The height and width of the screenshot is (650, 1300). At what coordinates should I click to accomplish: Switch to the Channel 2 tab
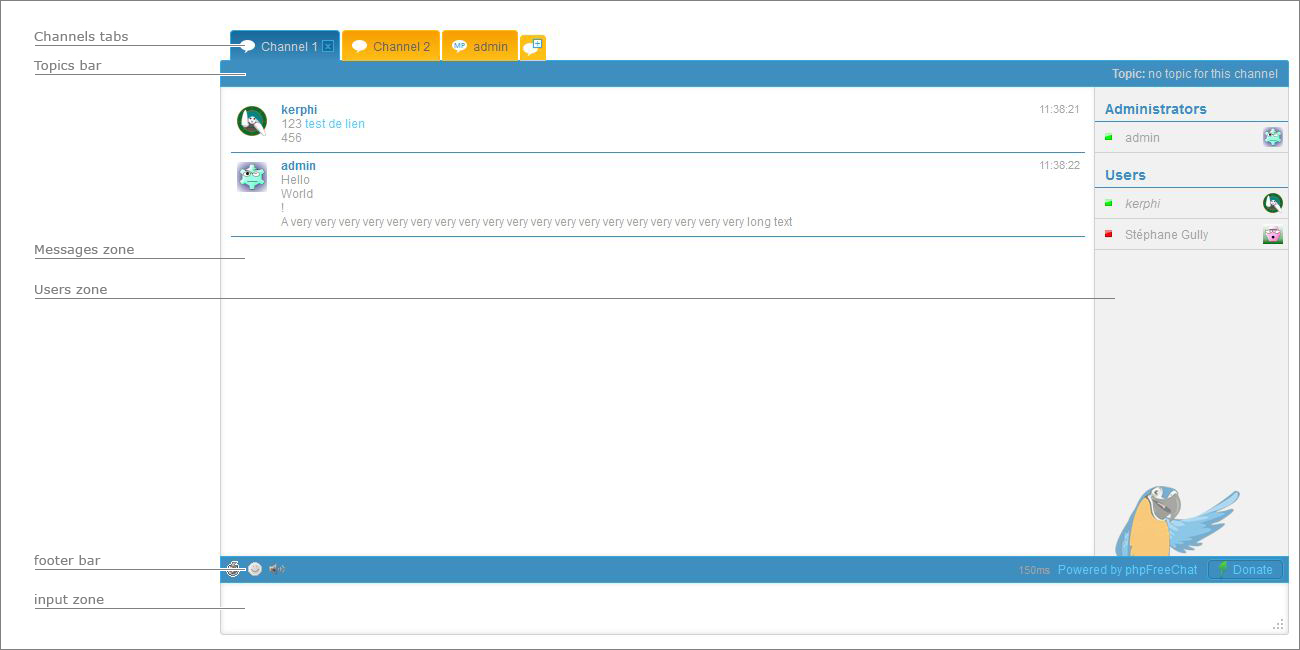[391, 46]
